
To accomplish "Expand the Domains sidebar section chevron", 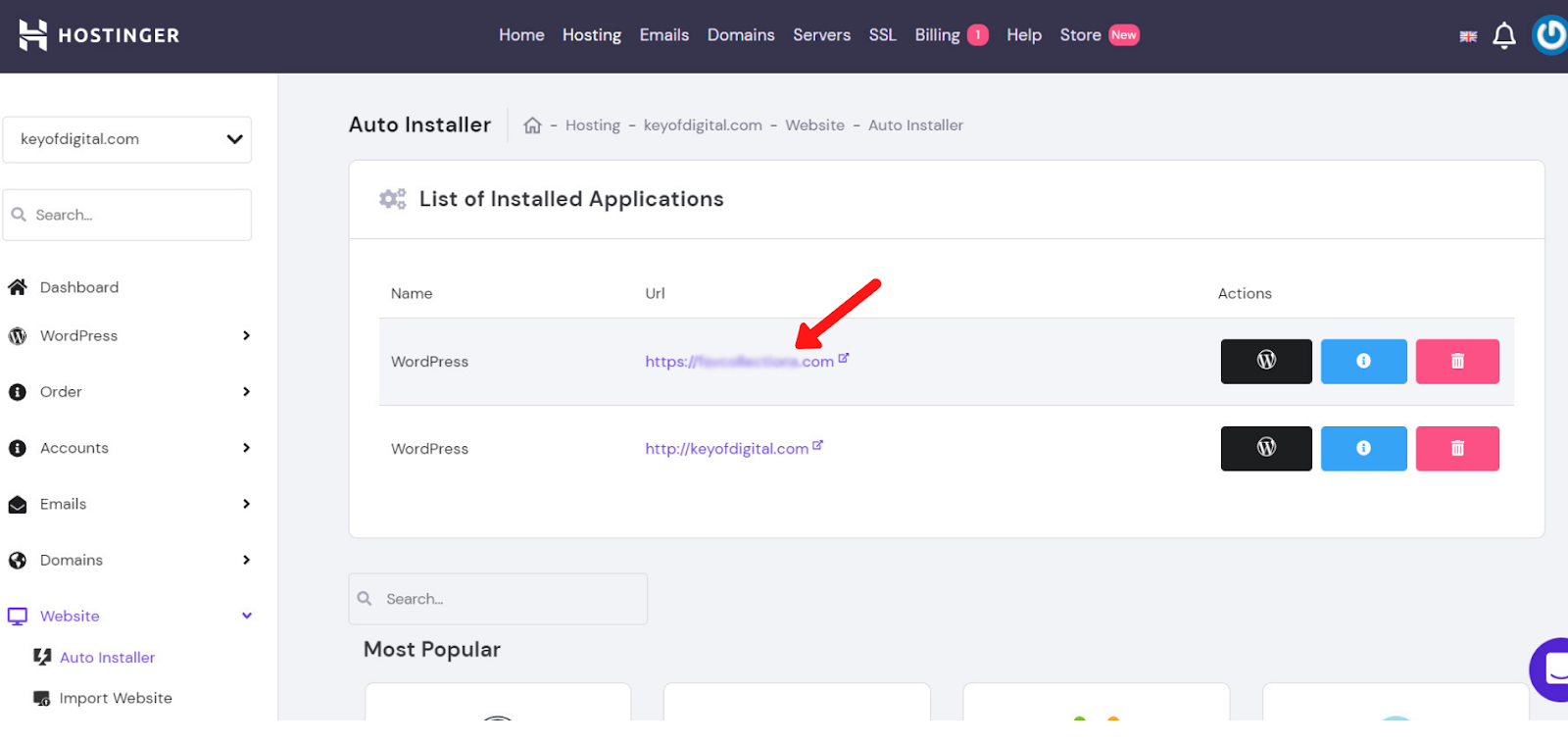I will click(246, 560).
